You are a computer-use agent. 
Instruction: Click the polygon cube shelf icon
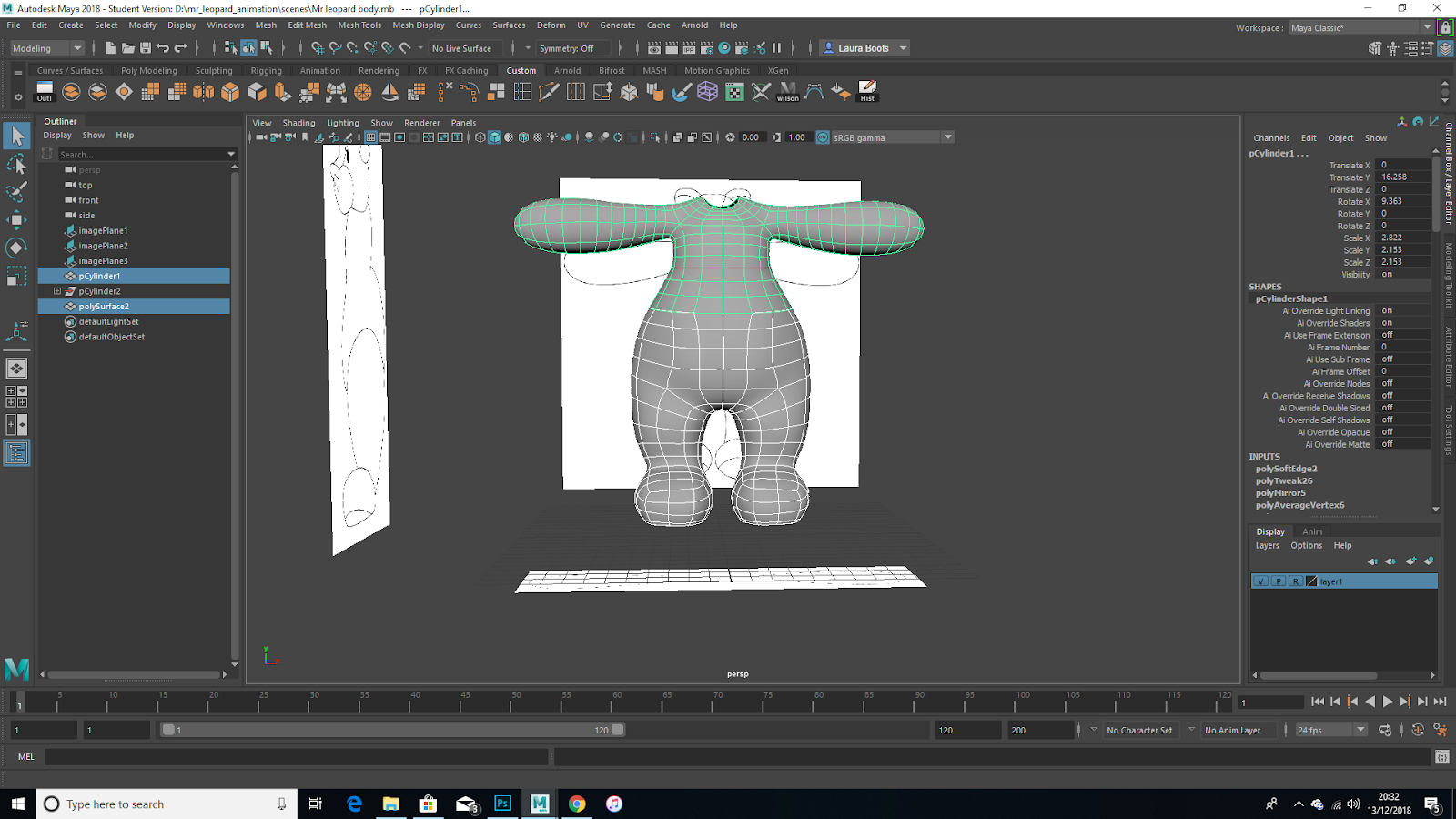coord(230,91)
